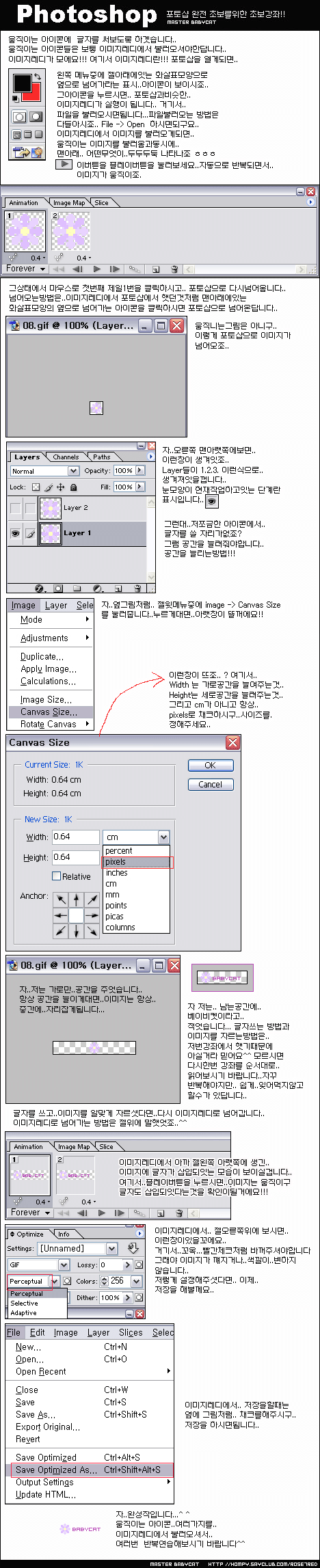Show Layer 2 via its visibility box
This screenshot has height=1568, width=320.
click(15, 508)
